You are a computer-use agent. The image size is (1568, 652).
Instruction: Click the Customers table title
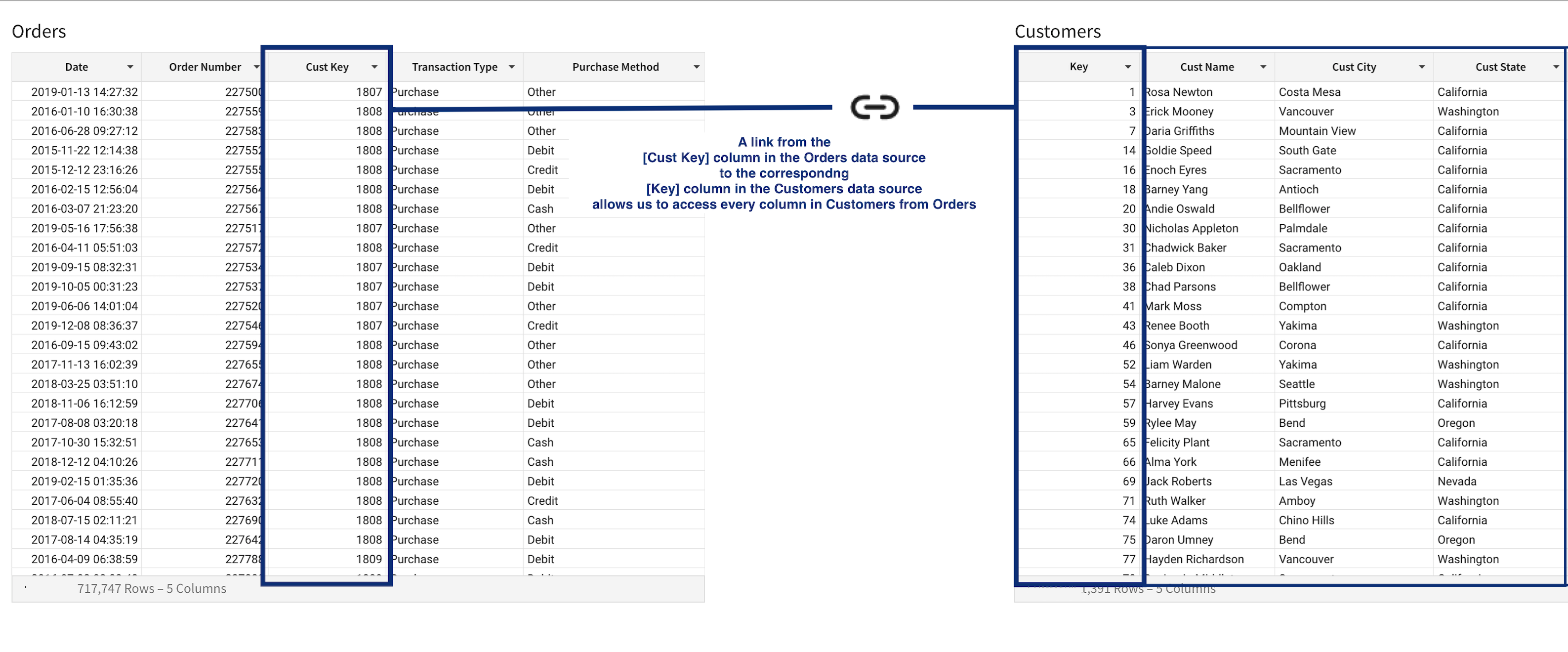pyautogui.click(x=1057, y=31)
